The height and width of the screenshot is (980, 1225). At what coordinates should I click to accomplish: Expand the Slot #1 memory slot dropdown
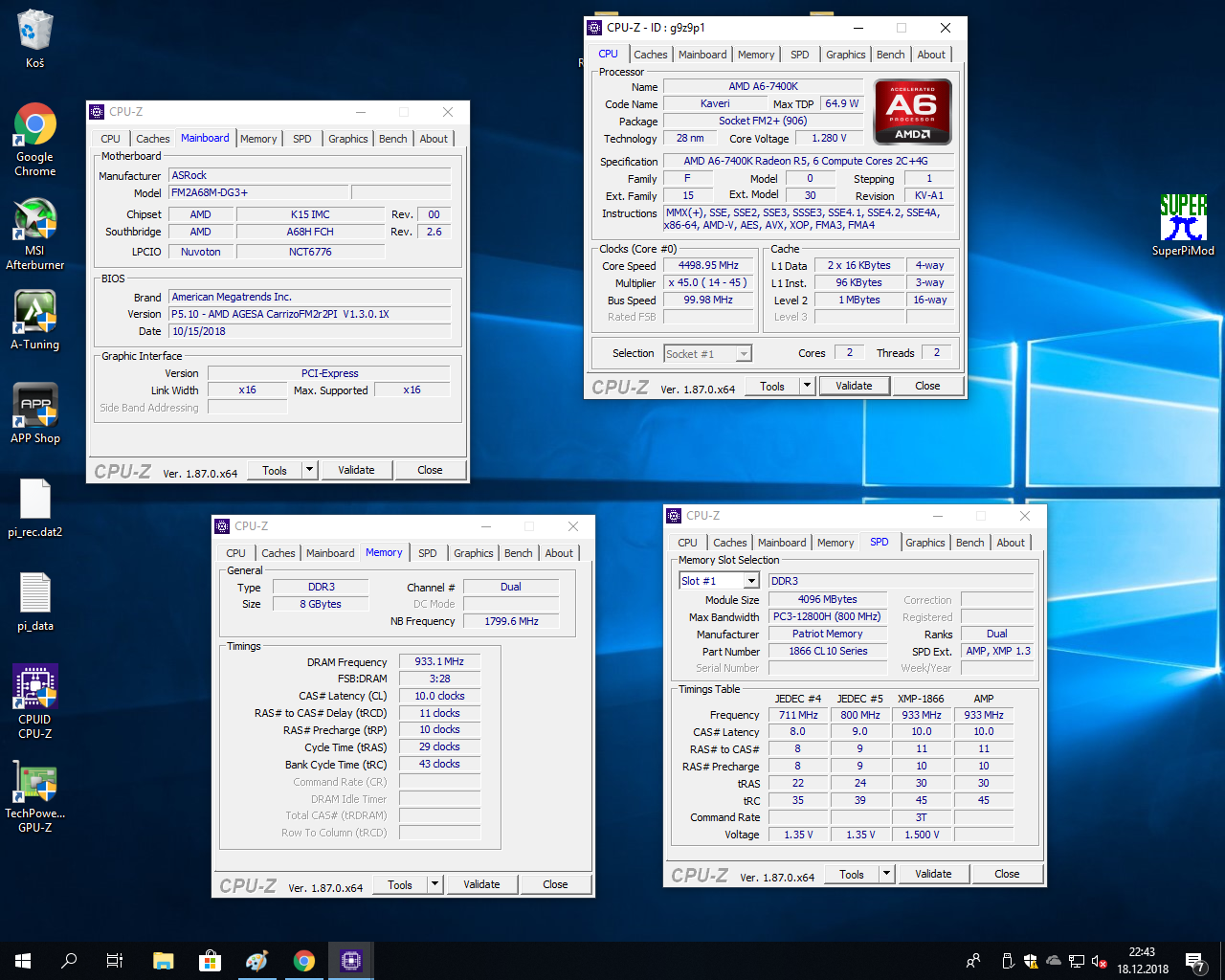tap(751, 581)
